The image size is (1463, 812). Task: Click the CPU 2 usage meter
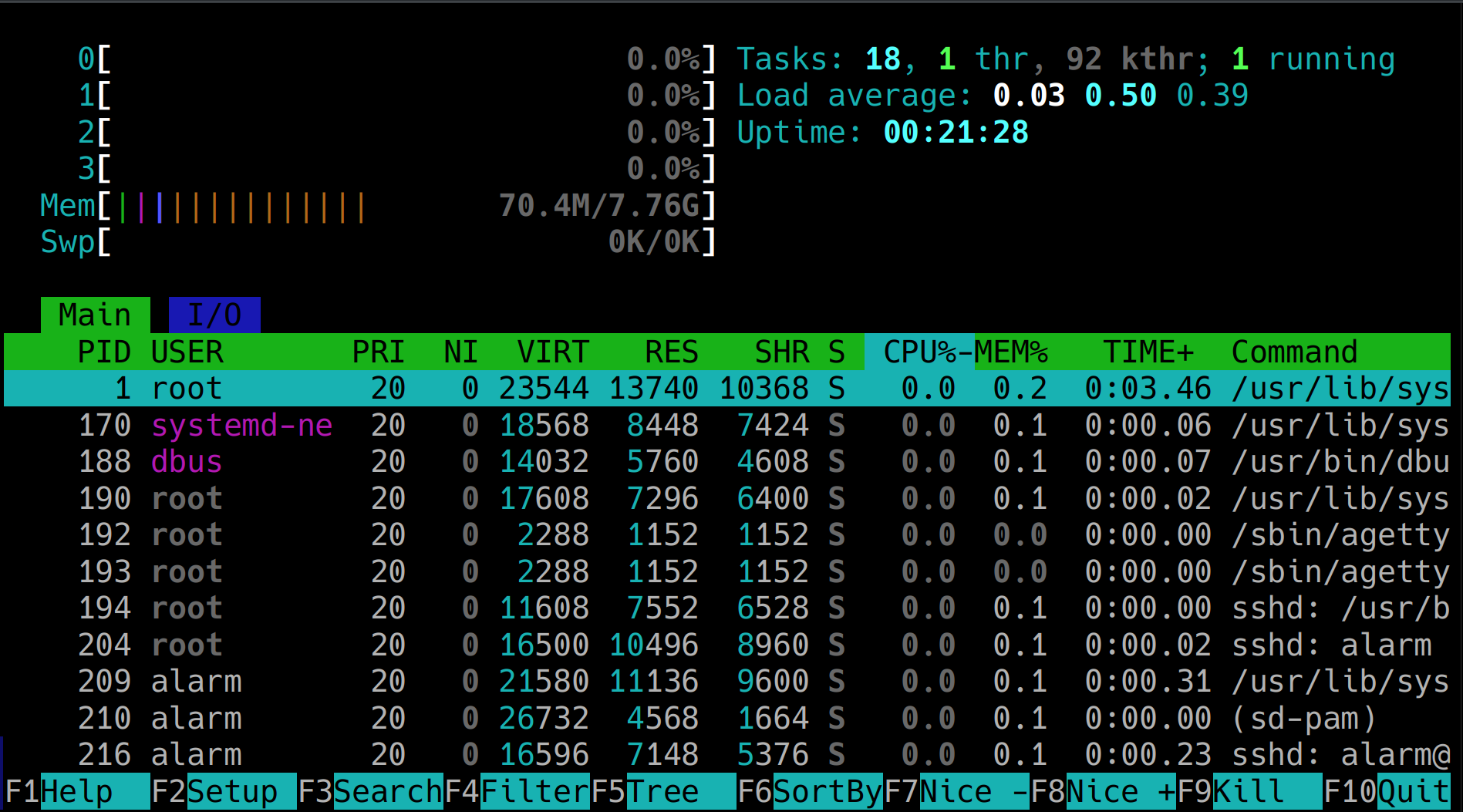397,132
